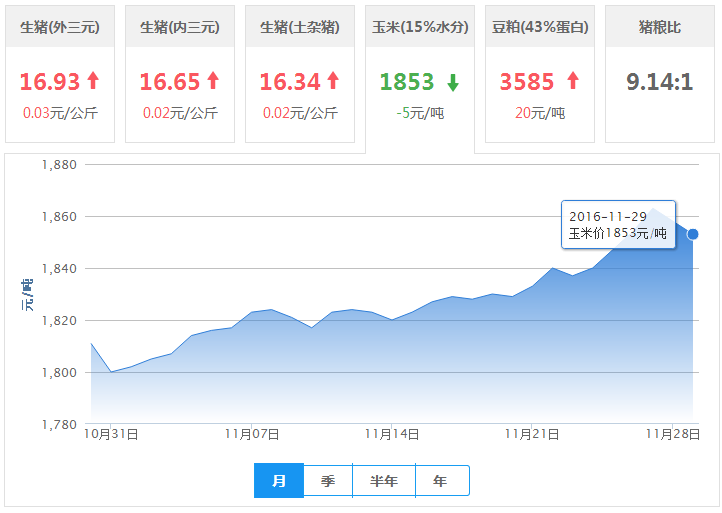This screenshot has height=513, width=722.
Task: Click the 1,800 y-axis label
Action: pyautogui.click(x=59, y=373)
